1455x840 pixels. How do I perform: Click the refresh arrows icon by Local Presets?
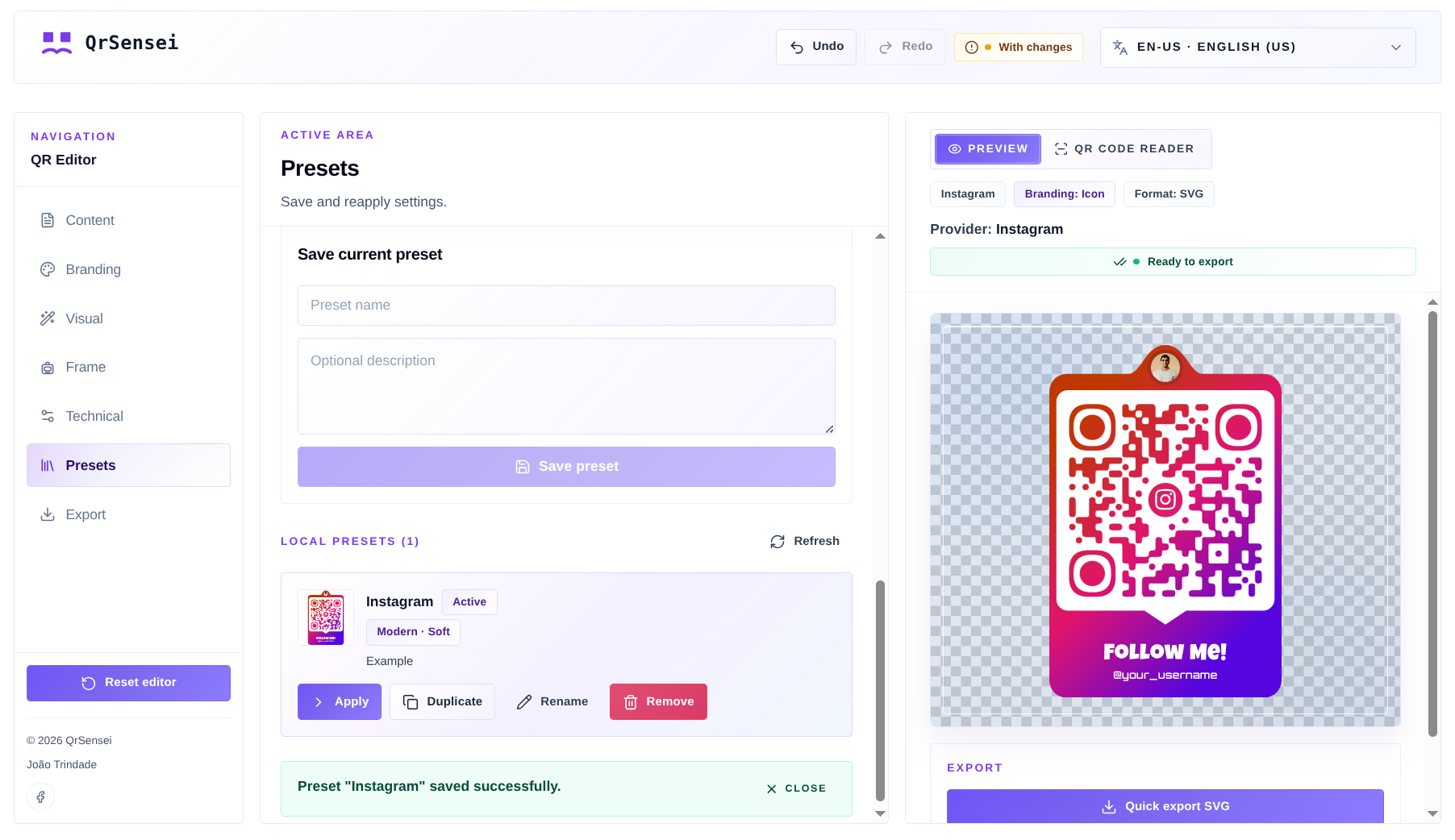click(778, 542)
